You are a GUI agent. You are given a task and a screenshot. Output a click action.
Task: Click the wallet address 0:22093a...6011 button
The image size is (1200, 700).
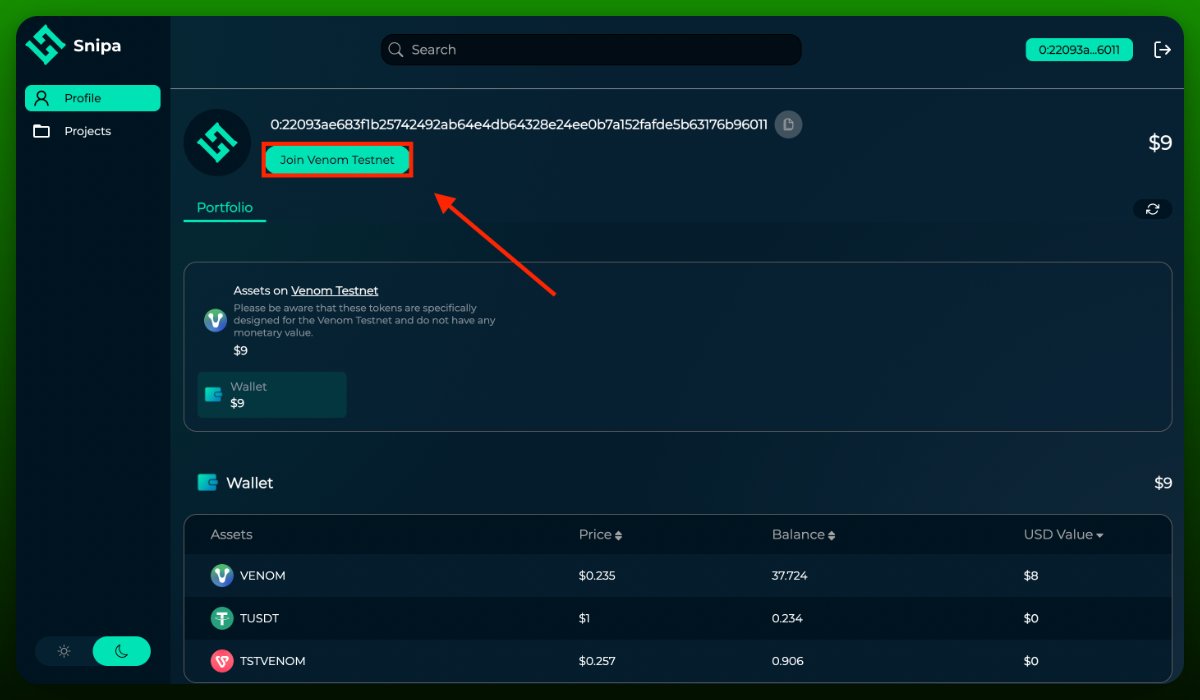click(1079, 49)
